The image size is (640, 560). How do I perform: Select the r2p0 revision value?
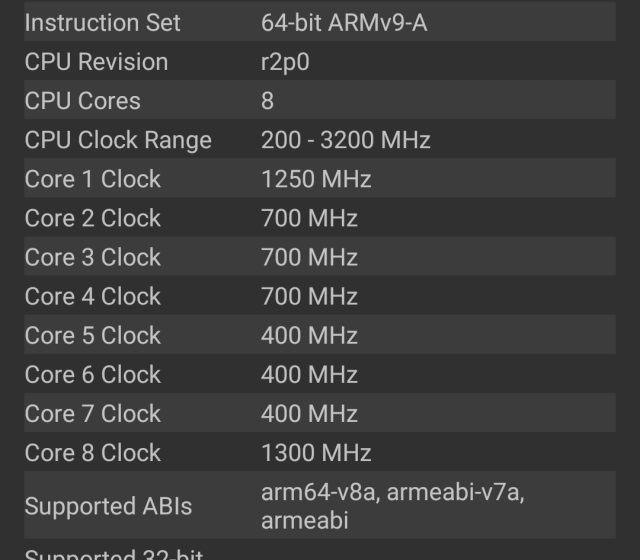pos(285,62)
